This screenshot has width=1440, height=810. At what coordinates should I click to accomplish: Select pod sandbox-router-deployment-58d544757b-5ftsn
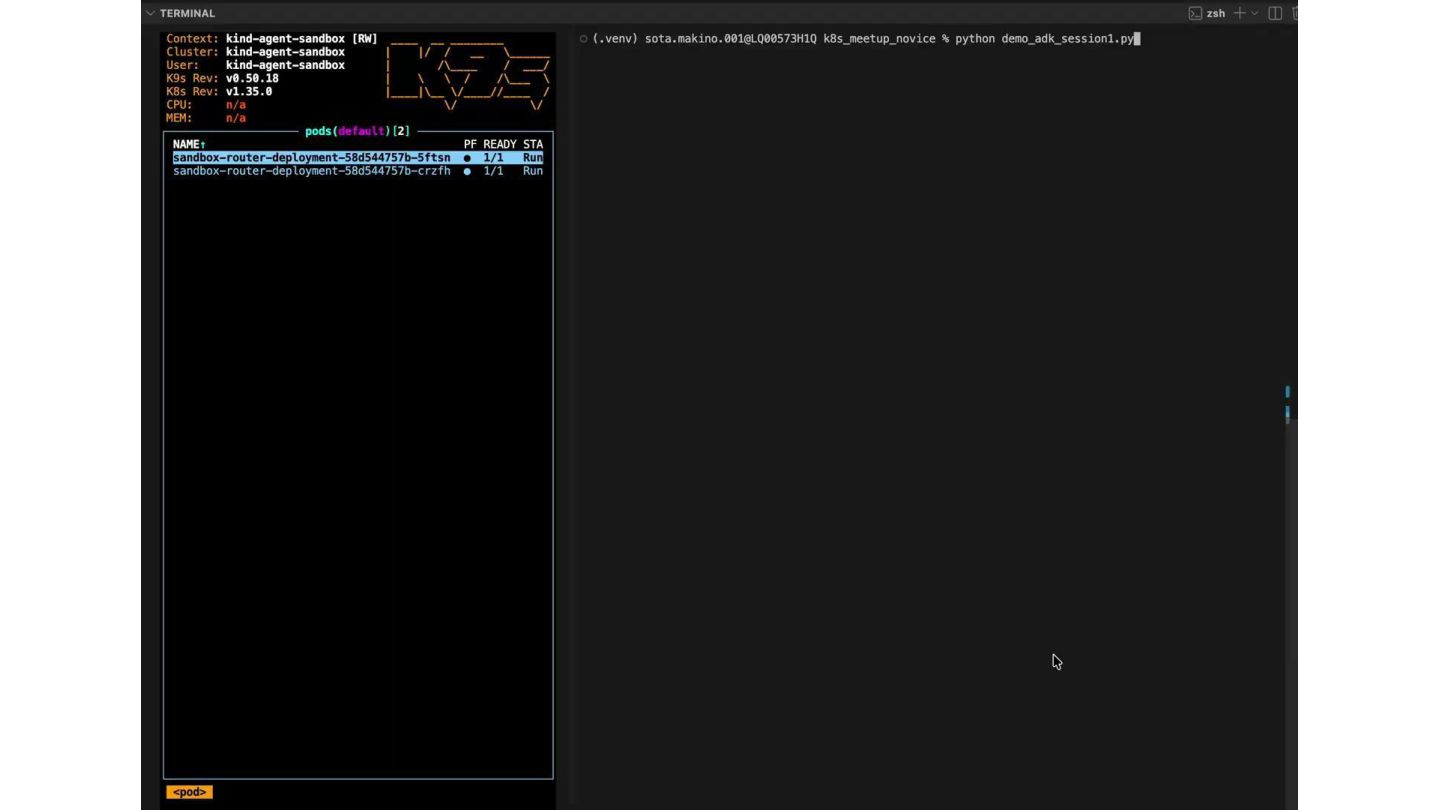pyautogui.click(x=358, y=158)
